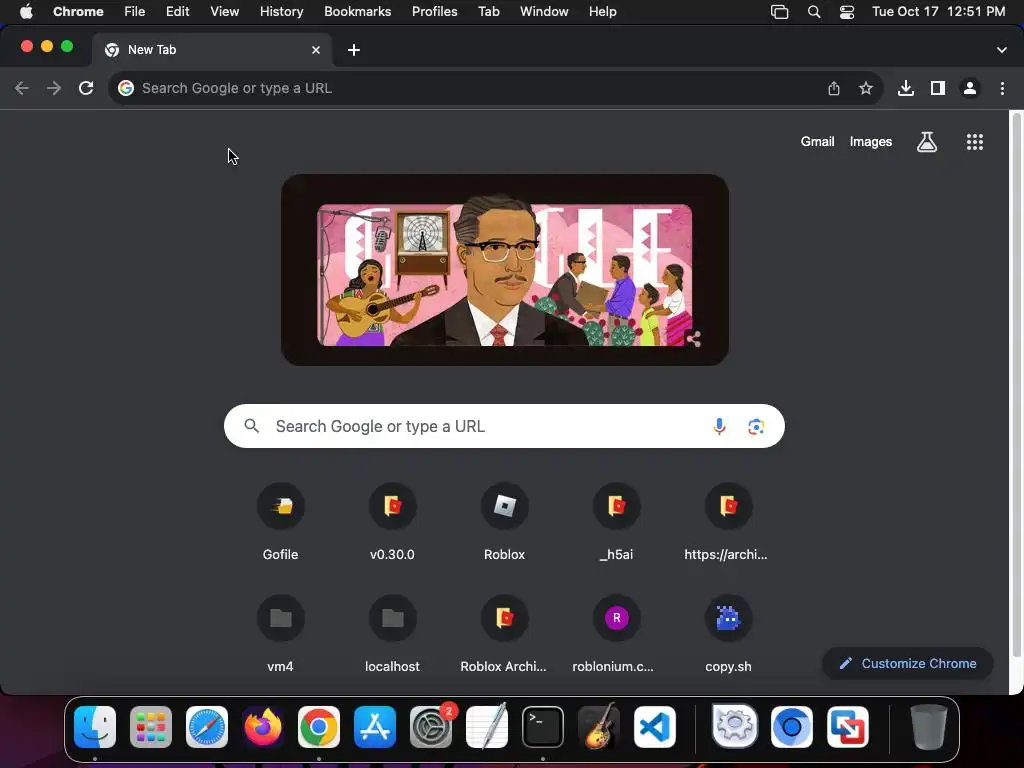The height and width of the screenshot is (768, 1024).
Task: Open a new tab with the plus button
Action: click(x=354, y=50)
